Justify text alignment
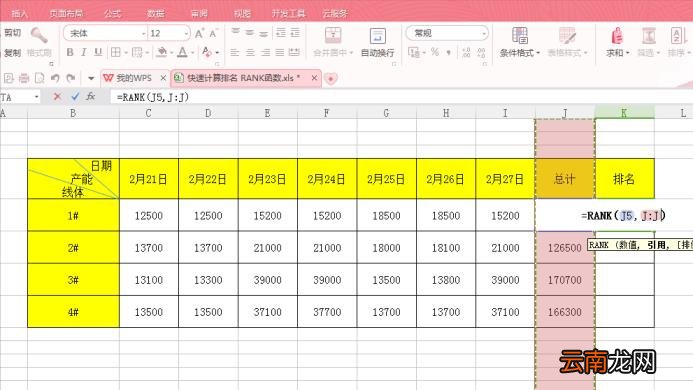This screenshot has height=390, width=693. pos(280,53)
